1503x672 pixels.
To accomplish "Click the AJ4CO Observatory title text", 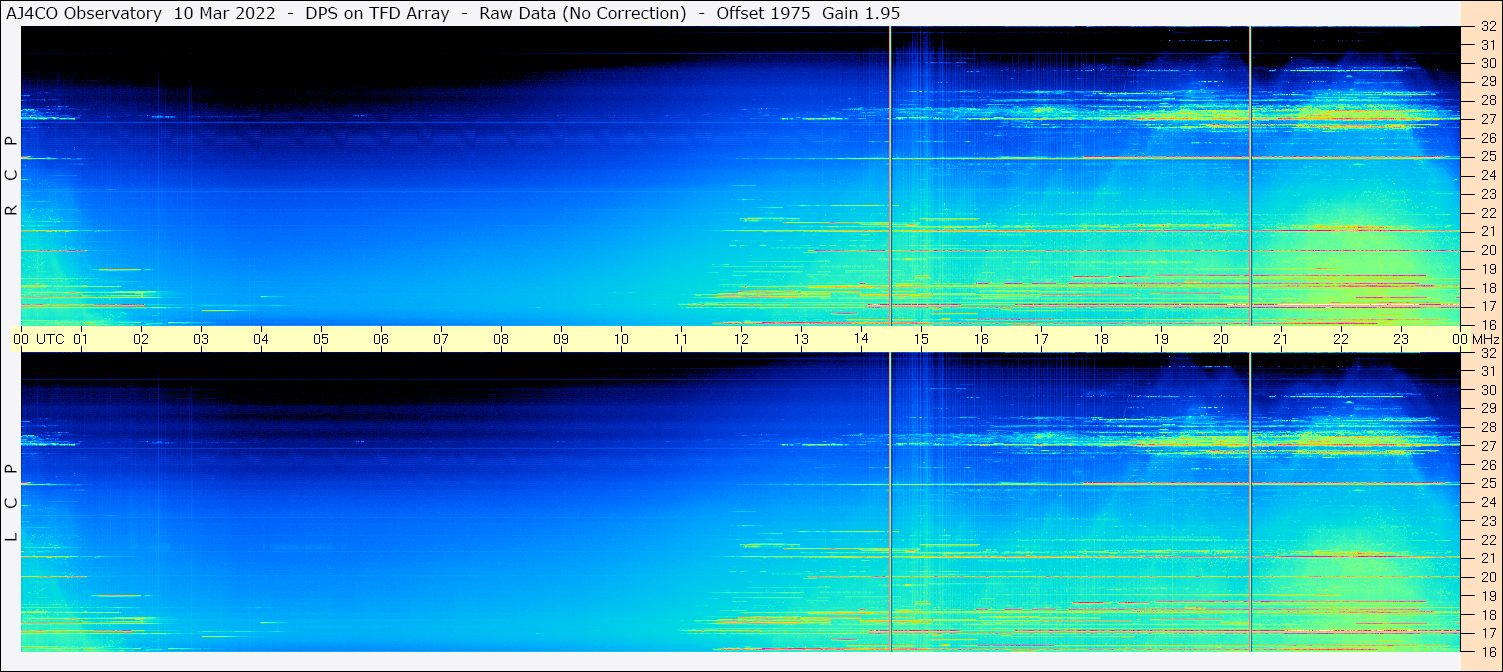I will 84,13.
